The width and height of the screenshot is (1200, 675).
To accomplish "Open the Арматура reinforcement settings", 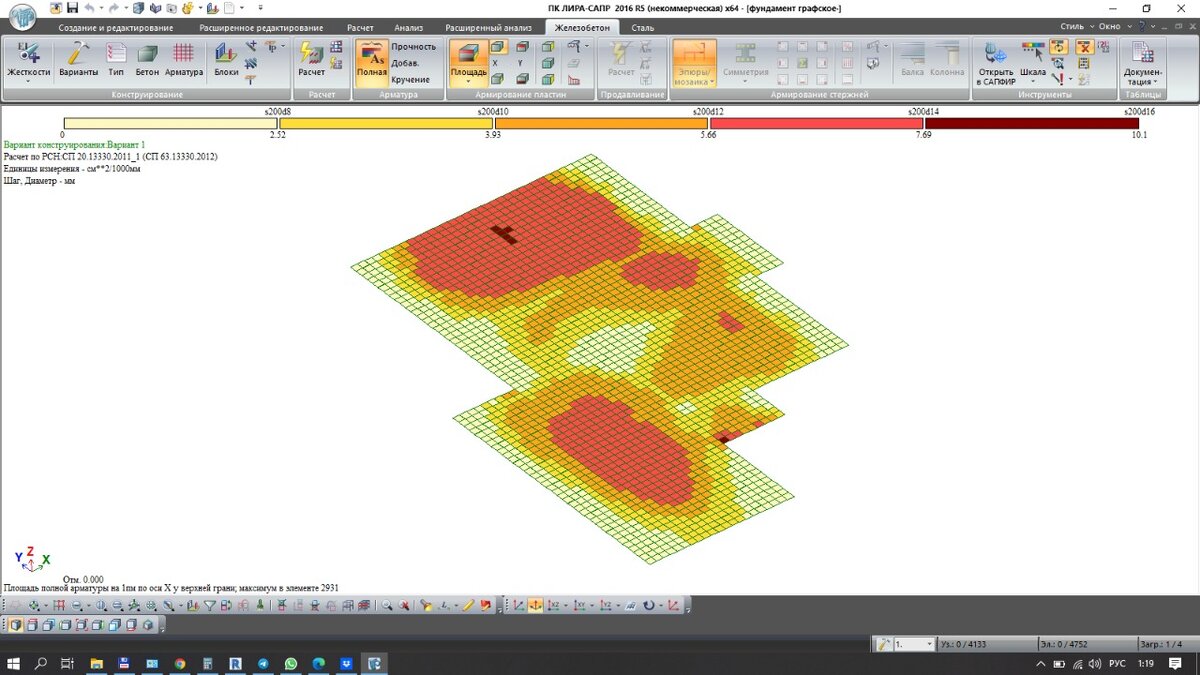I will (x=184, y=60).
